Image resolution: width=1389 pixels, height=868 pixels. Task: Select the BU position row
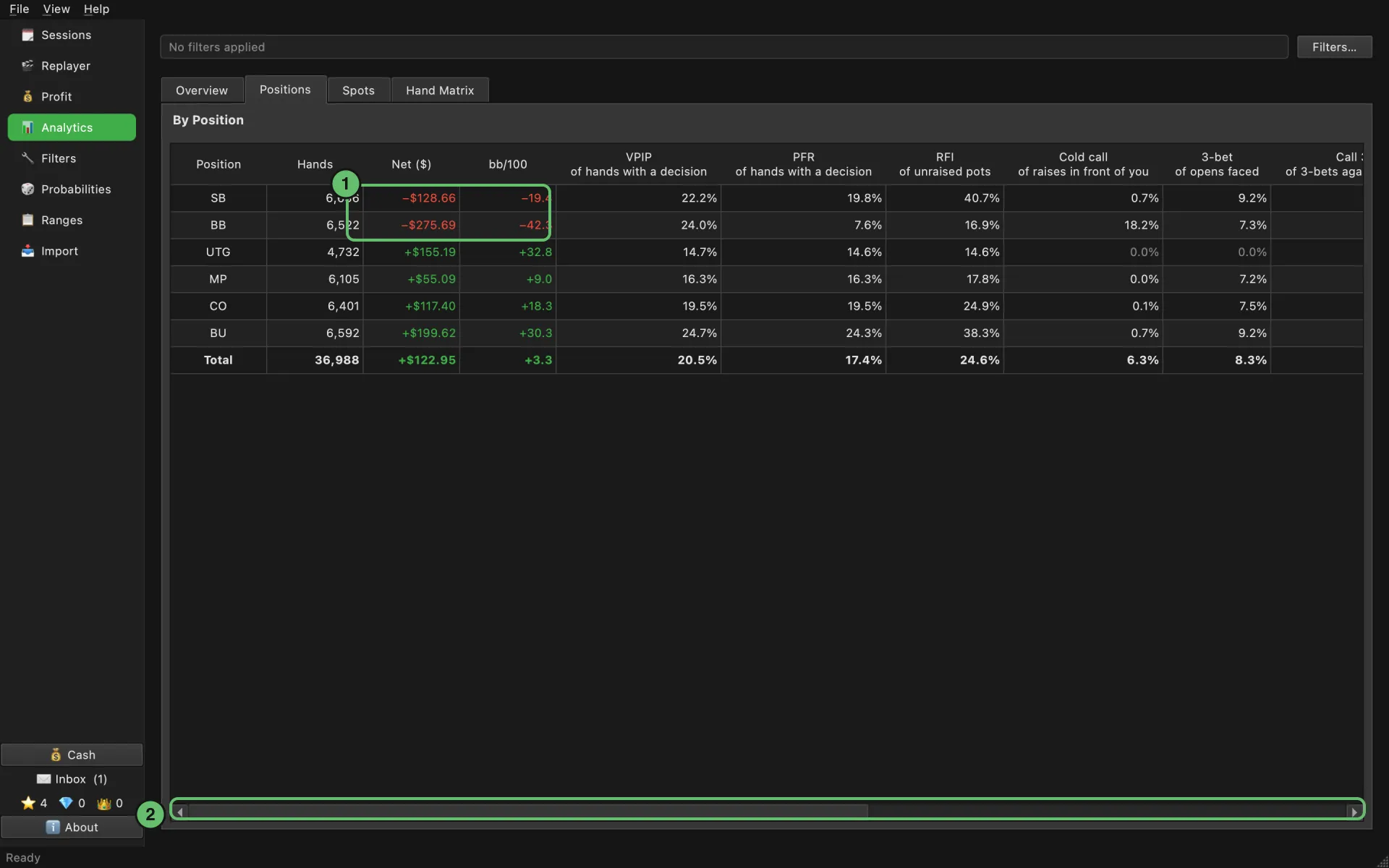tap(767, 333)
